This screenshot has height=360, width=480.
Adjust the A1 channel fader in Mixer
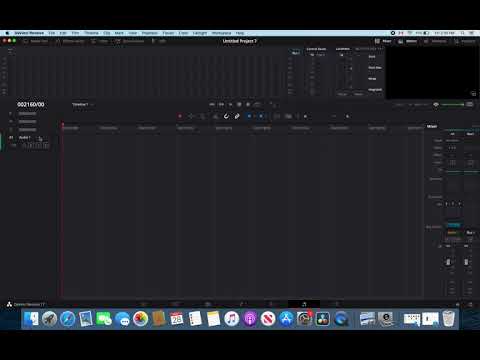click(448, 262)
